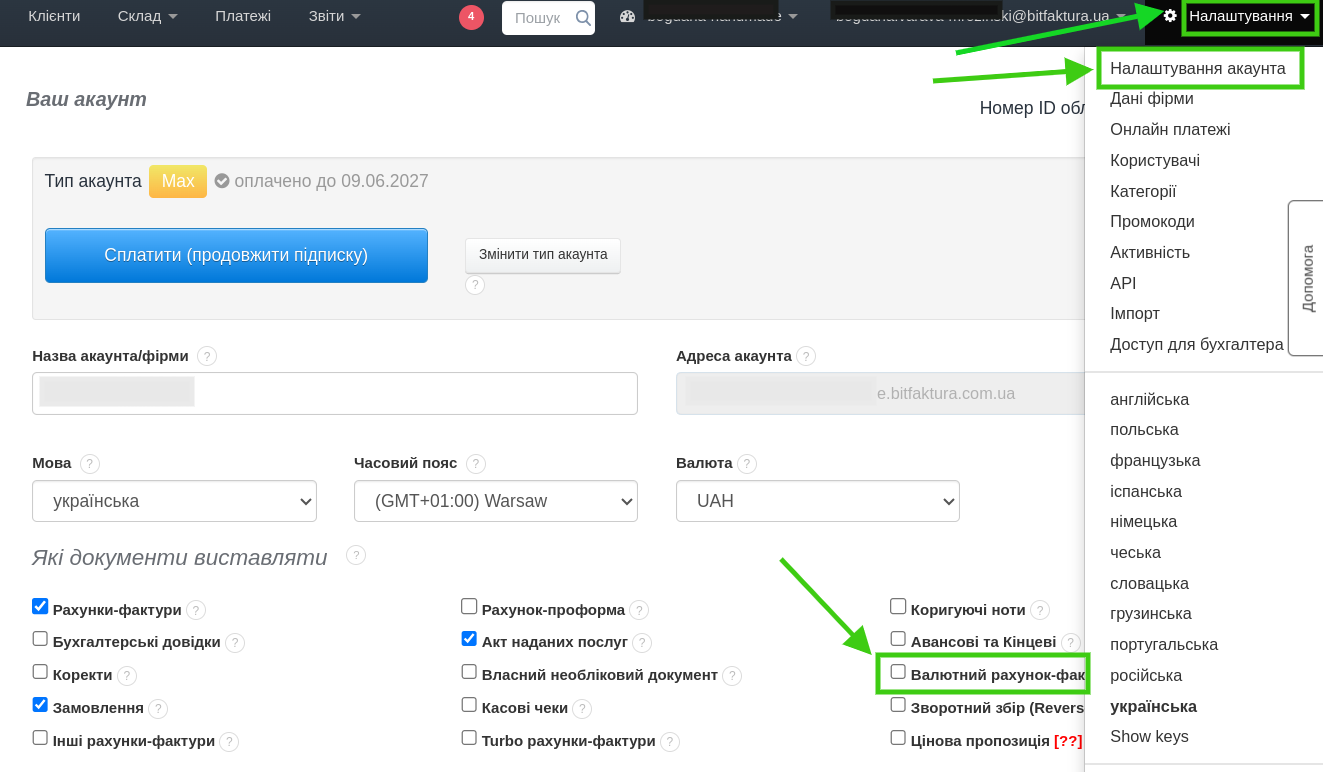Switch interface language to англійська
This screenshot has height=772, width=1323.
coord(1149,400)
